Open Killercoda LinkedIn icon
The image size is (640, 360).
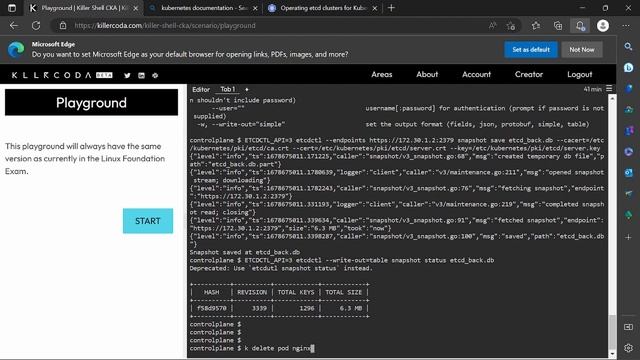(x=141, y=75)
